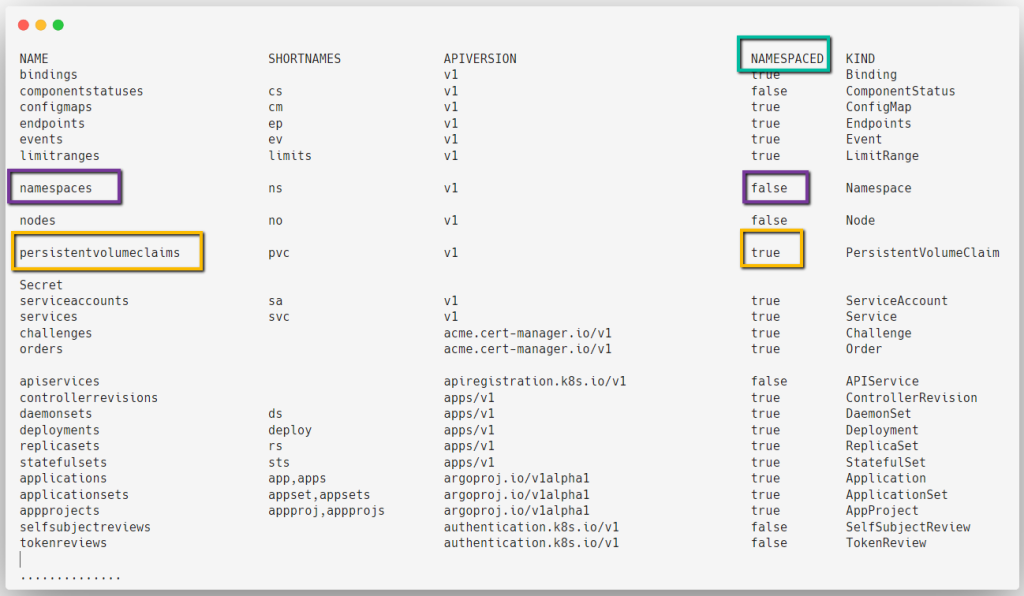Click the "deployments" resource row
The width and height of the screenshot is (1024, 596).
point(58,429)
